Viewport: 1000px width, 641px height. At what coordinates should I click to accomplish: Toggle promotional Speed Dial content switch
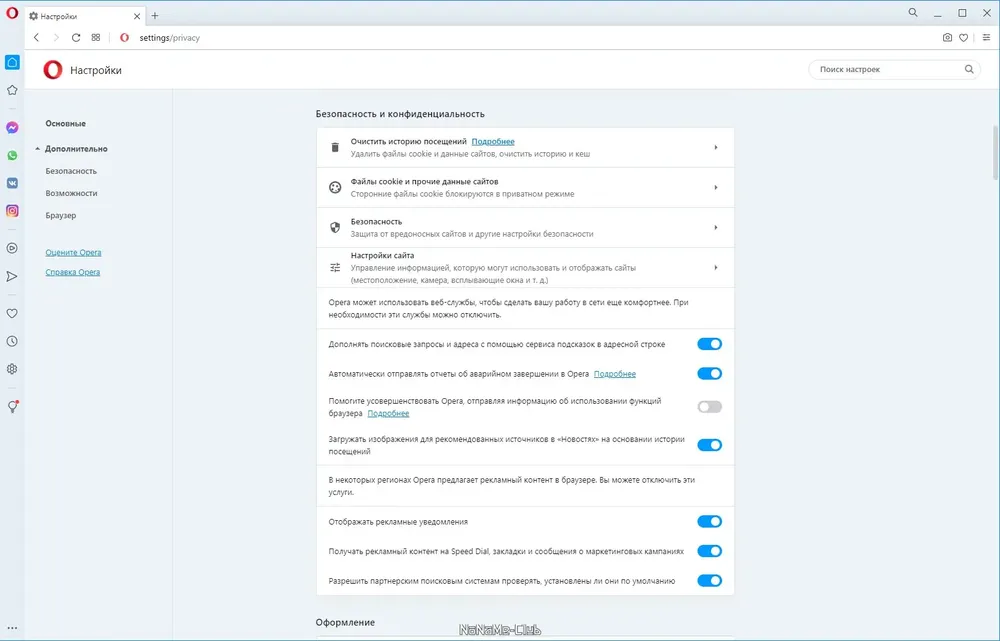pyautogui.click(x=709, y=551)
